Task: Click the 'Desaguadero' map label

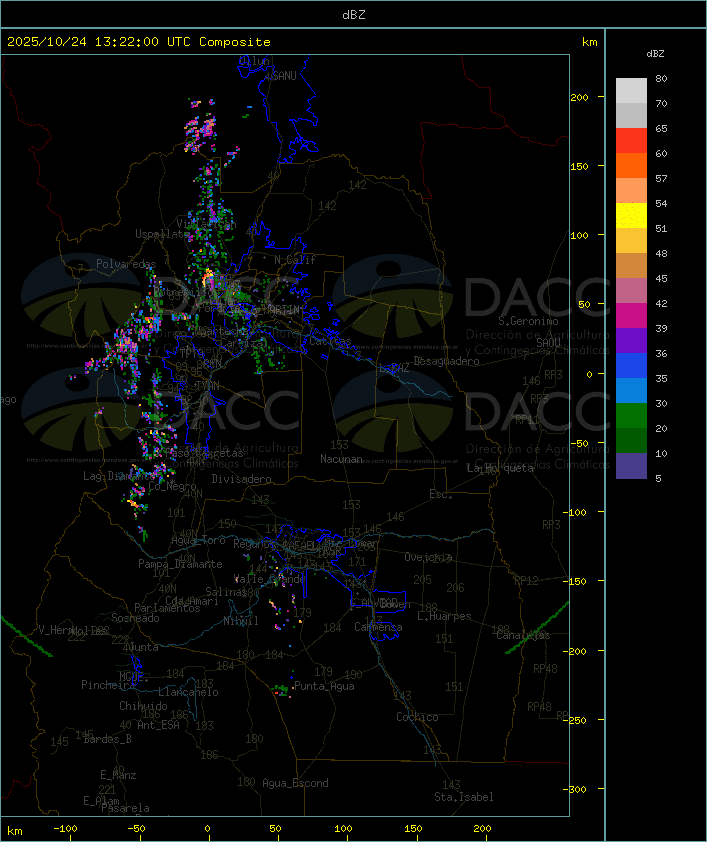Action: (x=446, y=361)
